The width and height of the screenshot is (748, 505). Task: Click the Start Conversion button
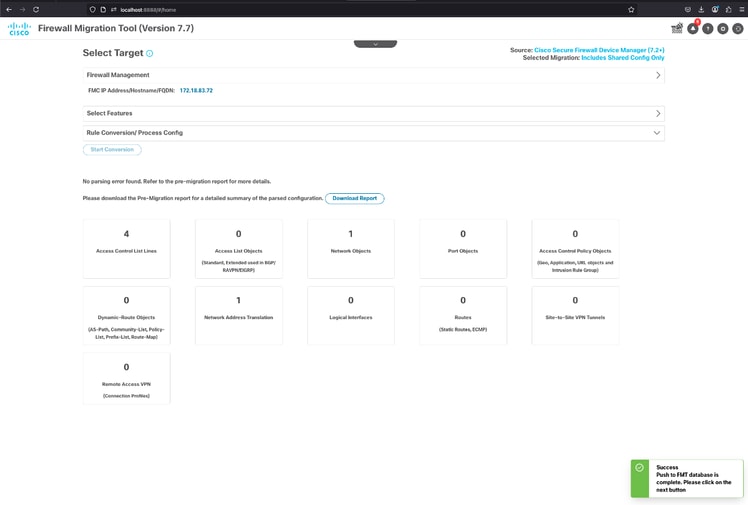coord(112,150)
